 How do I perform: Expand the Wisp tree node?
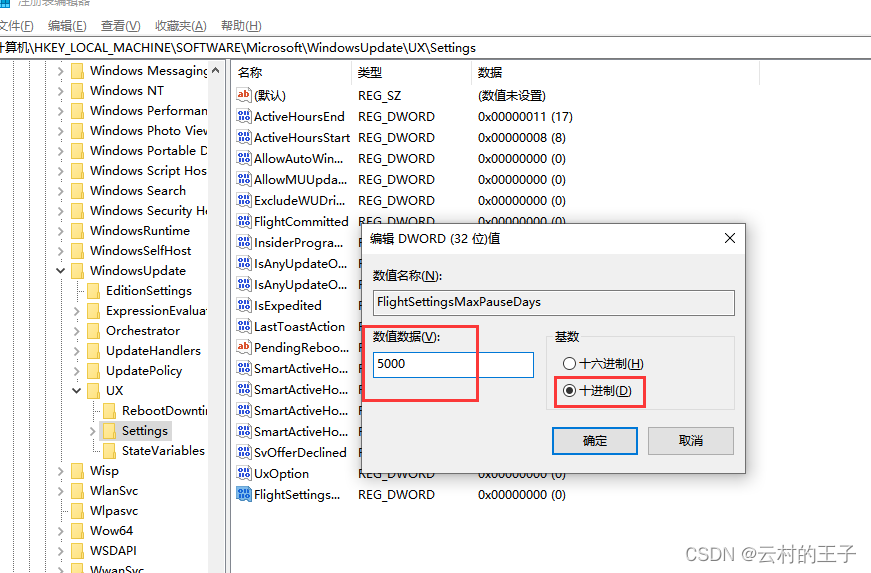click(61, 471)
